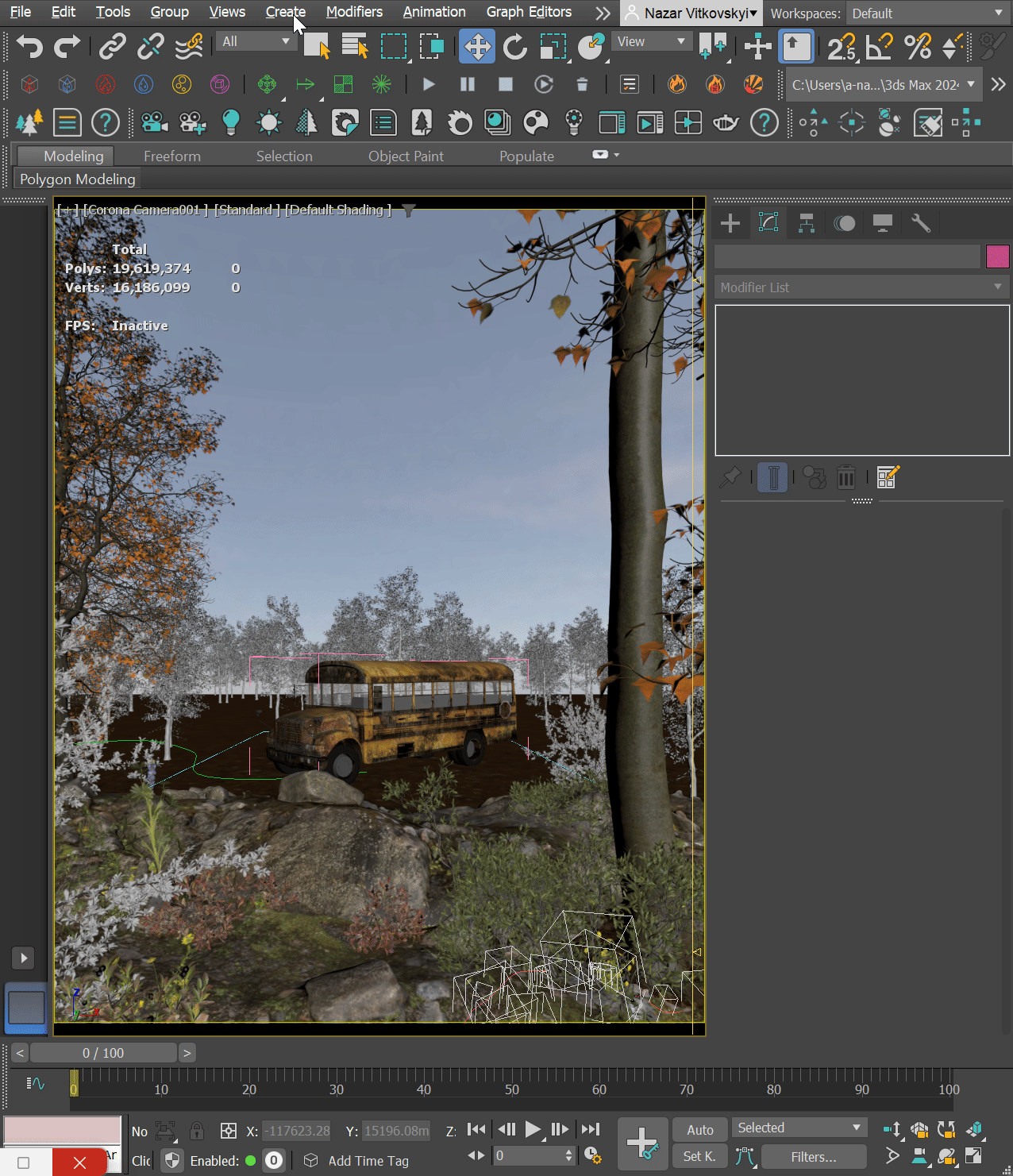This screenshot has width=1013, height=1176.
Task: Open the Mini Curve Editor icon
Action: pos(35,1083)
